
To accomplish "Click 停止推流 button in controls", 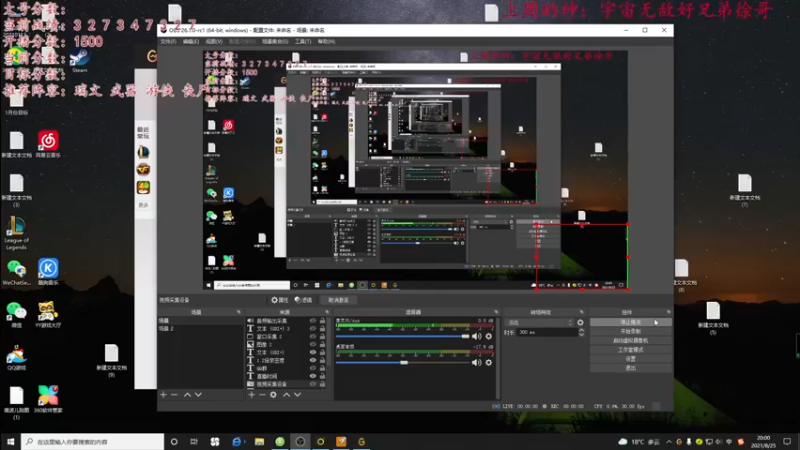I will click(x=631, y=322).
